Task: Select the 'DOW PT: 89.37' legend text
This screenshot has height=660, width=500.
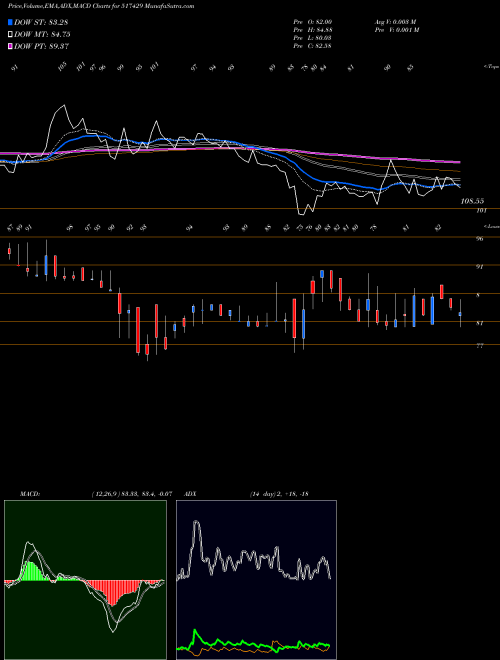Action: 42,46
